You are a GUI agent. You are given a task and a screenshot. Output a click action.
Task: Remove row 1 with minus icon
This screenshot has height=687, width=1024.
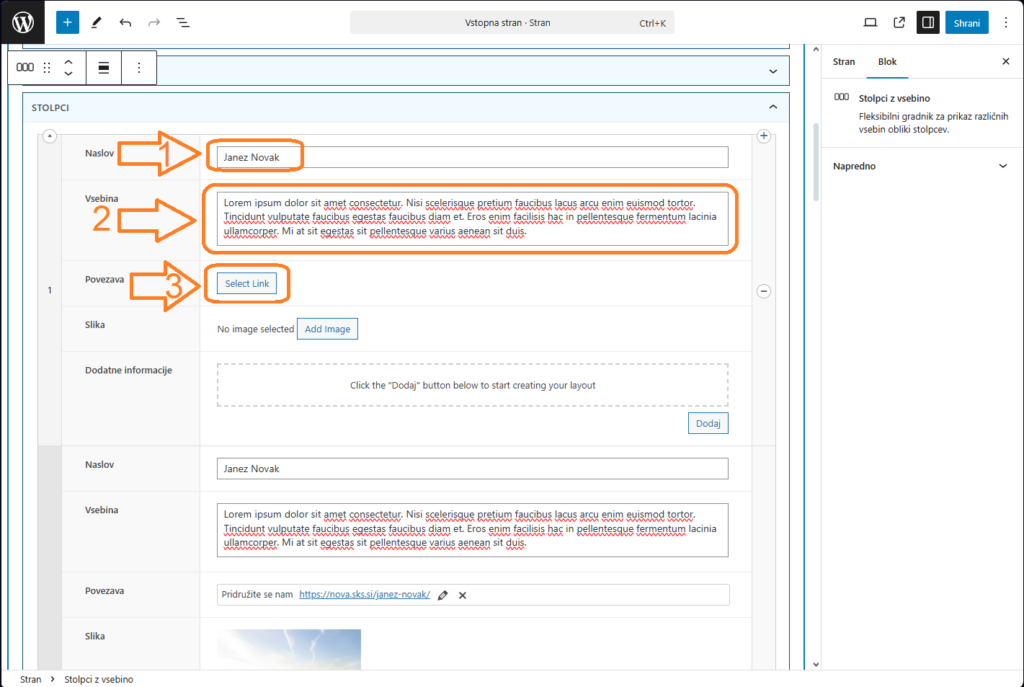763,291
